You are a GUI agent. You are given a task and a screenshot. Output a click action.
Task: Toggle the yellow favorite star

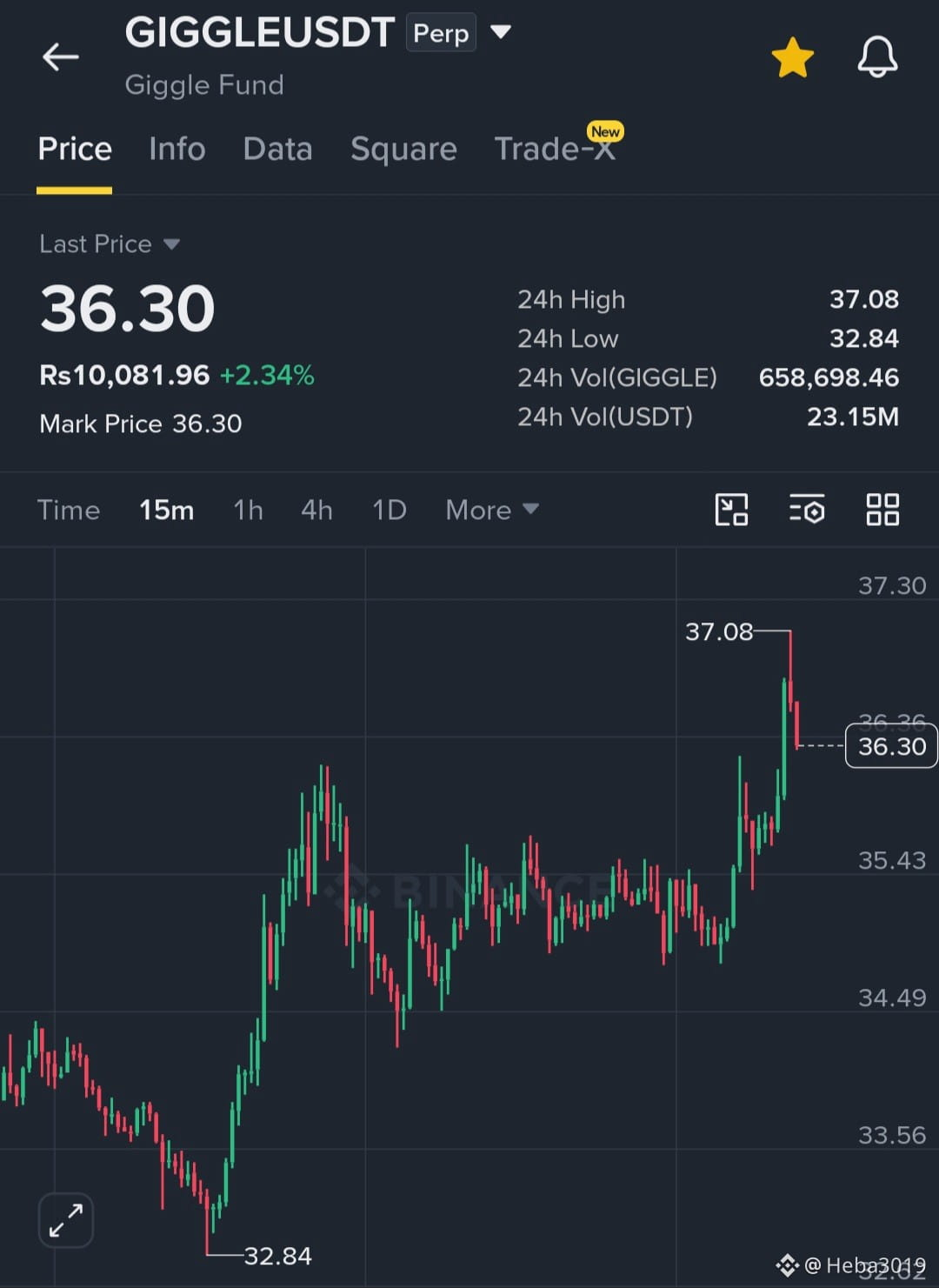[792, 57]
